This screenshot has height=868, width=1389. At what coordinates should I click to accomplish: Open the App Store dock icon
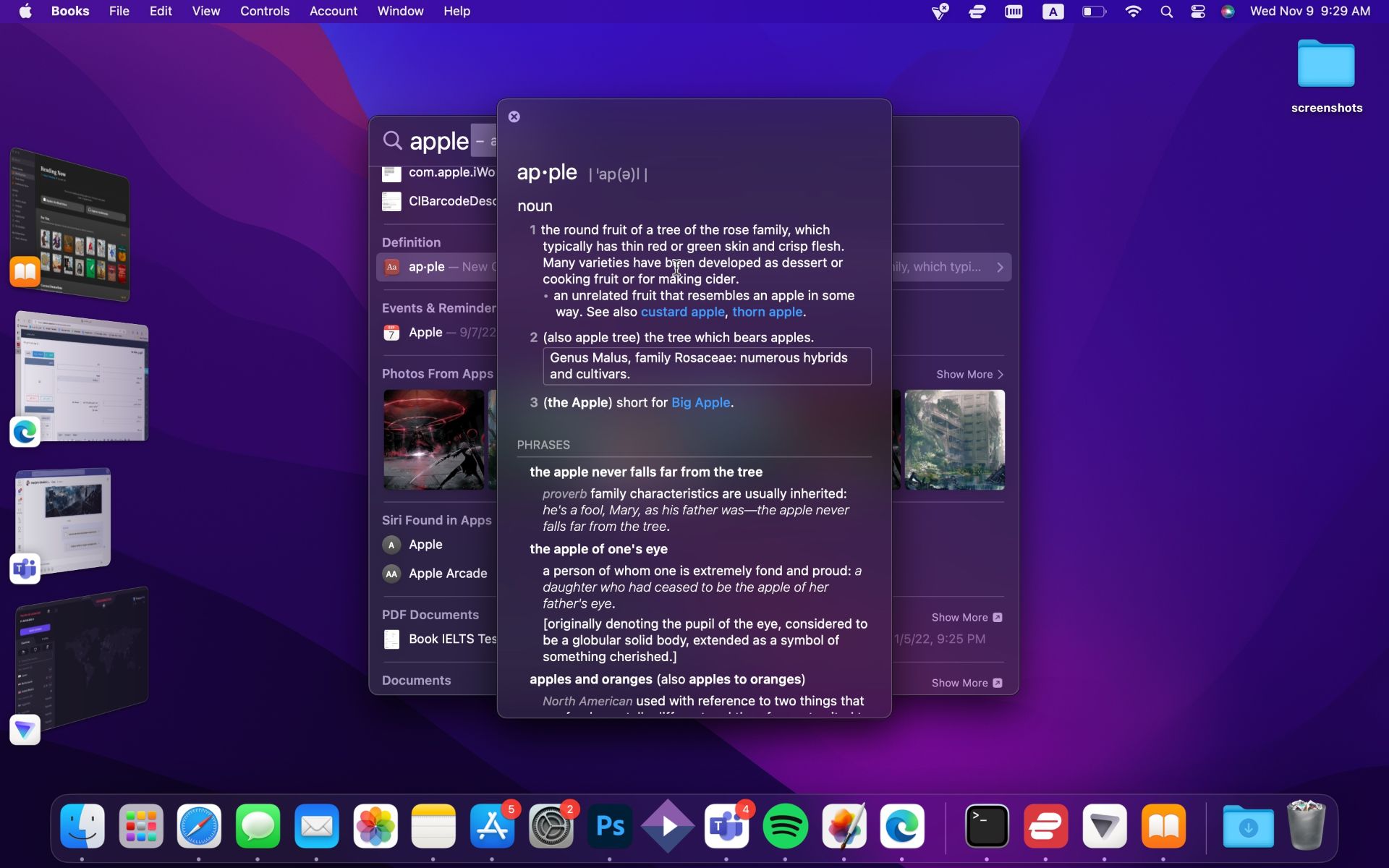(493, 826)
